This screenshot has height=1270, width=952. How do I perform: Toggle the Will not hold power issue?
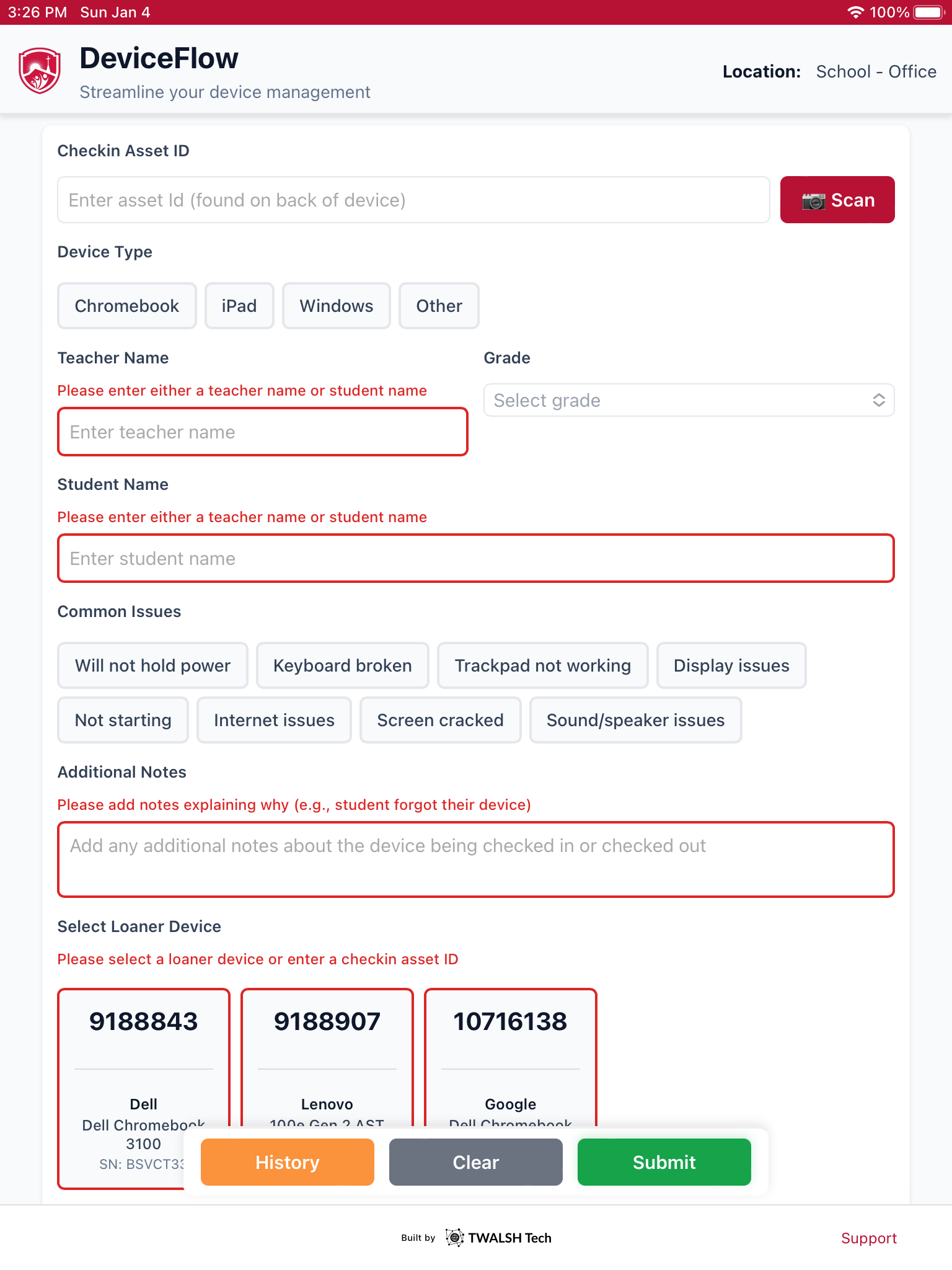pyautogui.click(x=152, y=665)
